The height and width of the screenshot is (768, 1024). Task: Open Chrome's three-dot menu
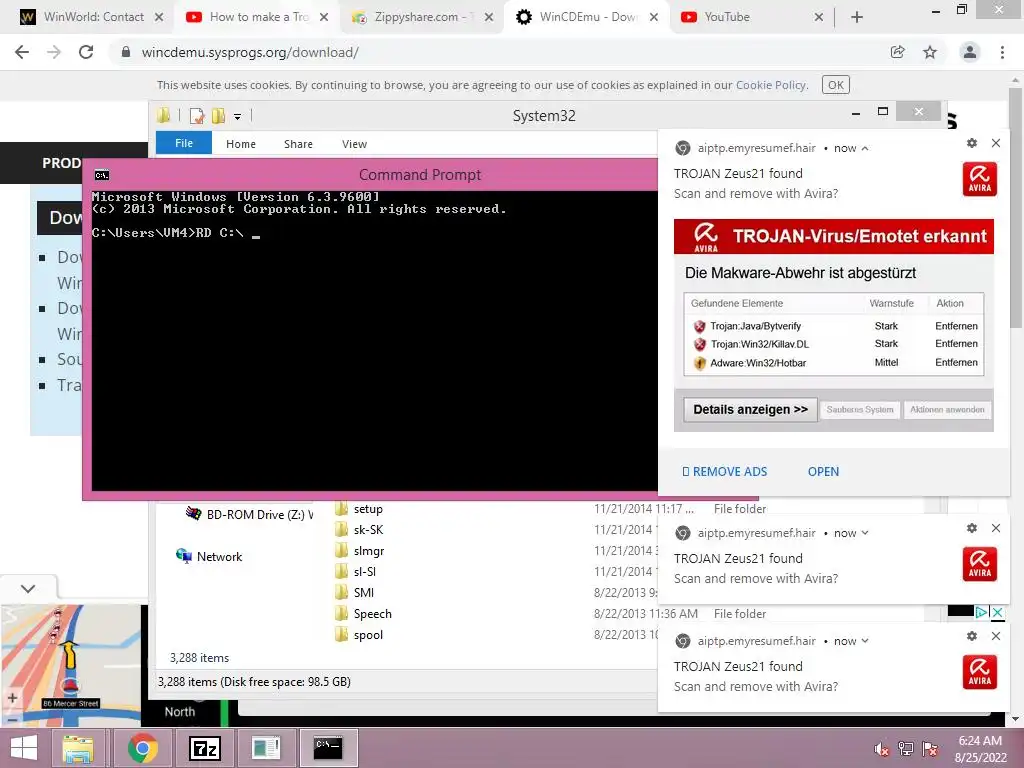[x=1002, y=52]
